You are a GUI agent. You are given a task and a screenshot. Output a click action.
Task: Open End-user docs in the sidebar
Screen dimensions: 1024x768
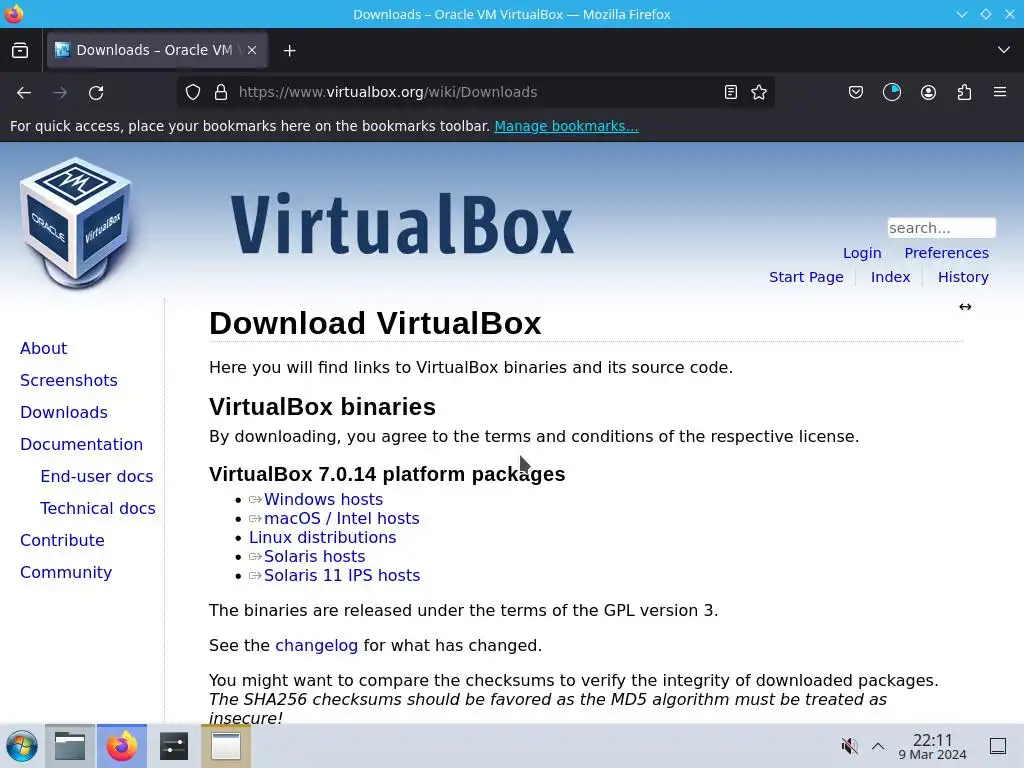pyautogui.click(x=97, y=476)
